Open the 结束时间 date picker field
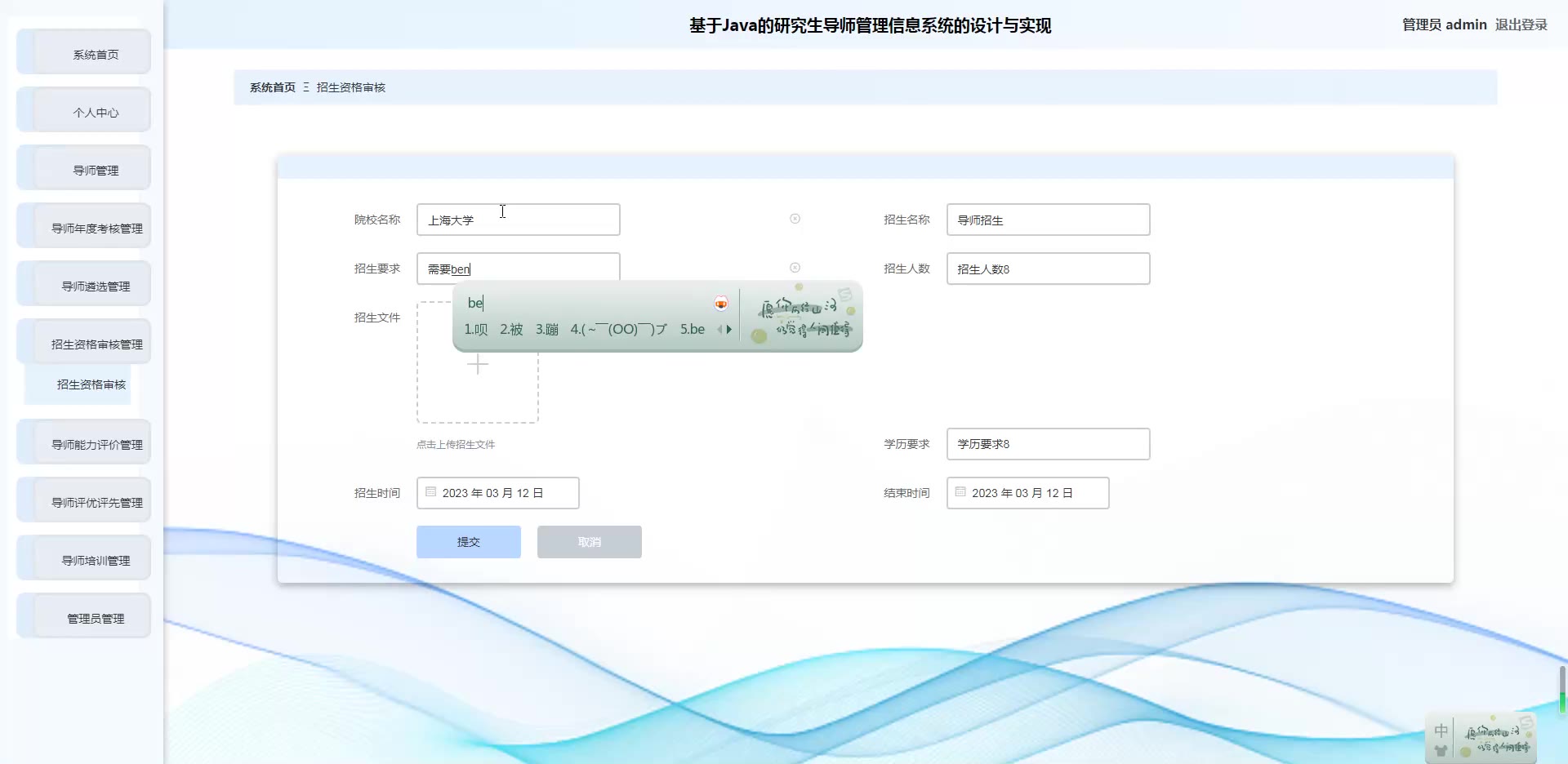This screenshot has width=1568, height=764. pos(1028,493)
